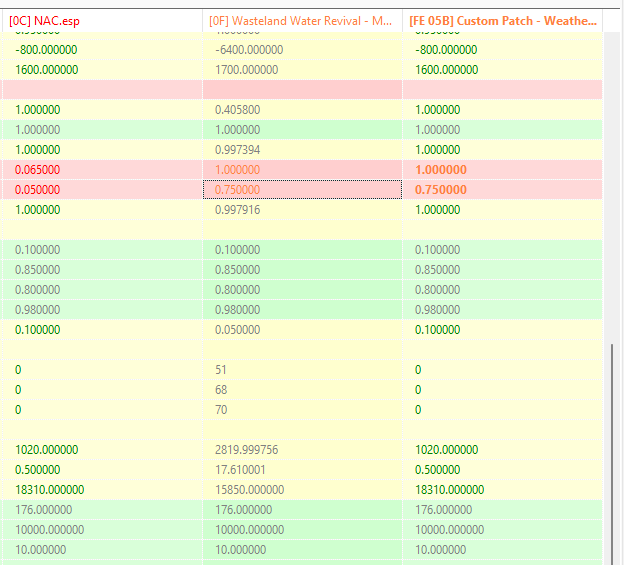The height and width of the screenshot is (565, 624).
Task: Click the bold 0.750000 cell in Custom Patch
Action: (x=503, y=189)
